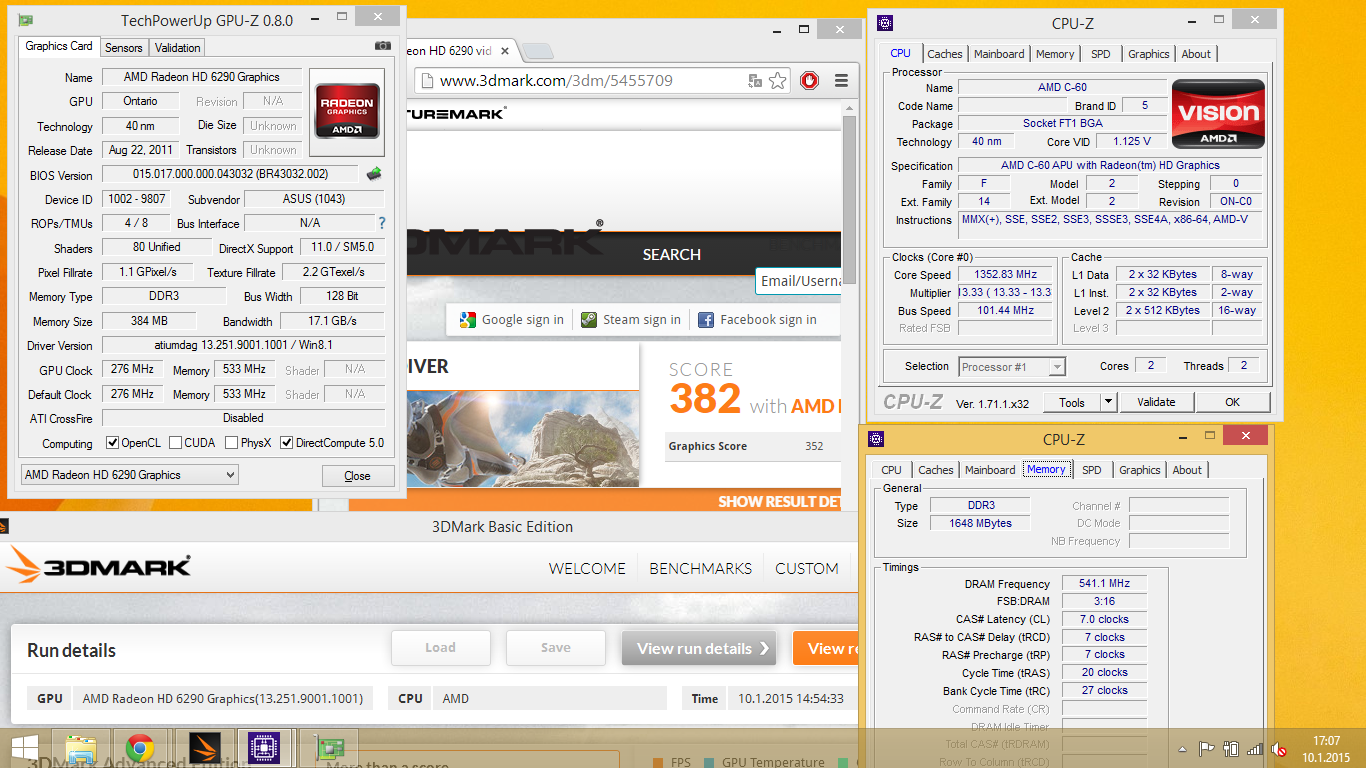Close the Radeon HD 6290 Chrome tab
The image size is (1366, 768).
506,51
